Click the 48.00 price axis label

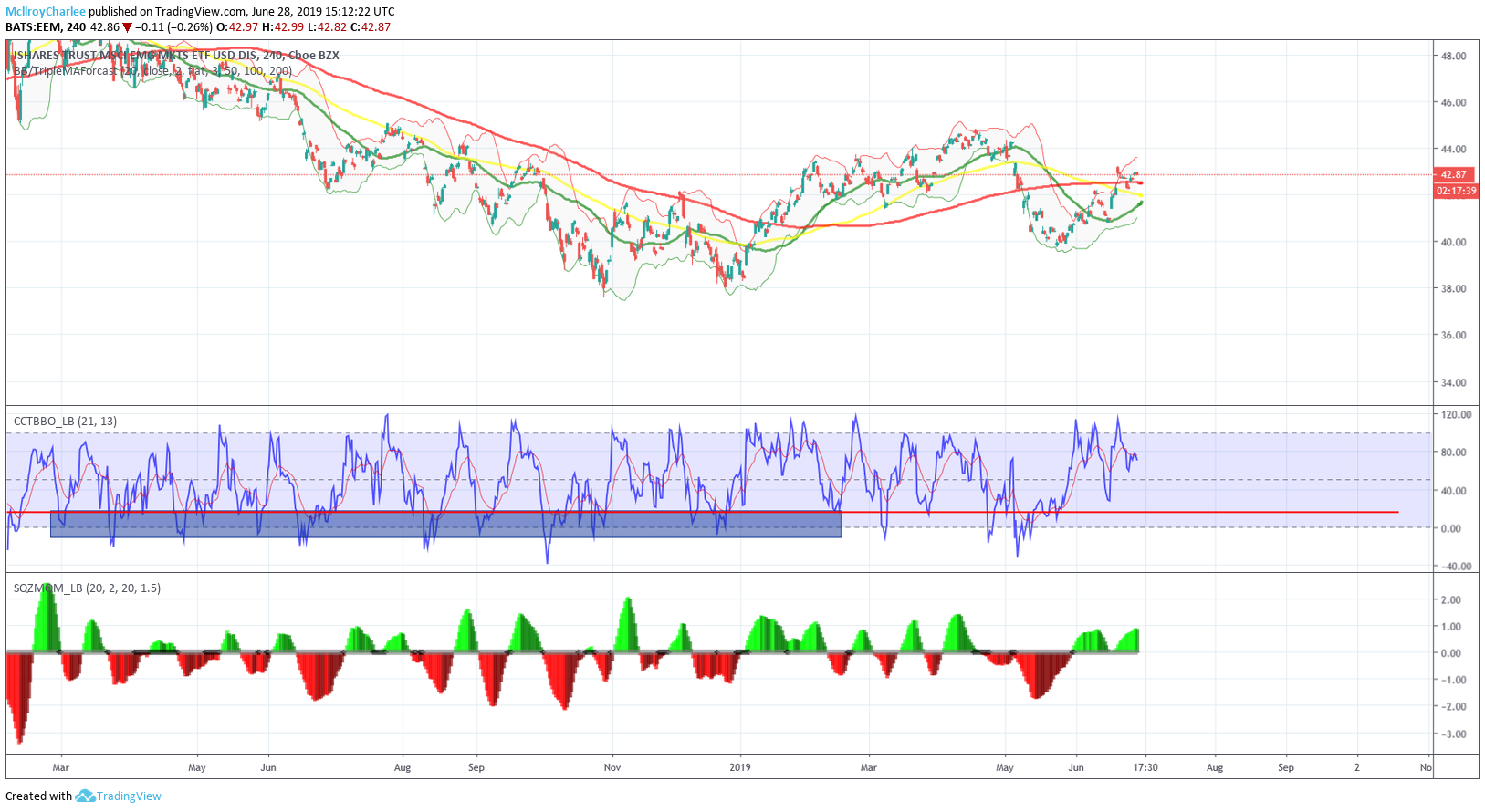tap(1454, 56)
